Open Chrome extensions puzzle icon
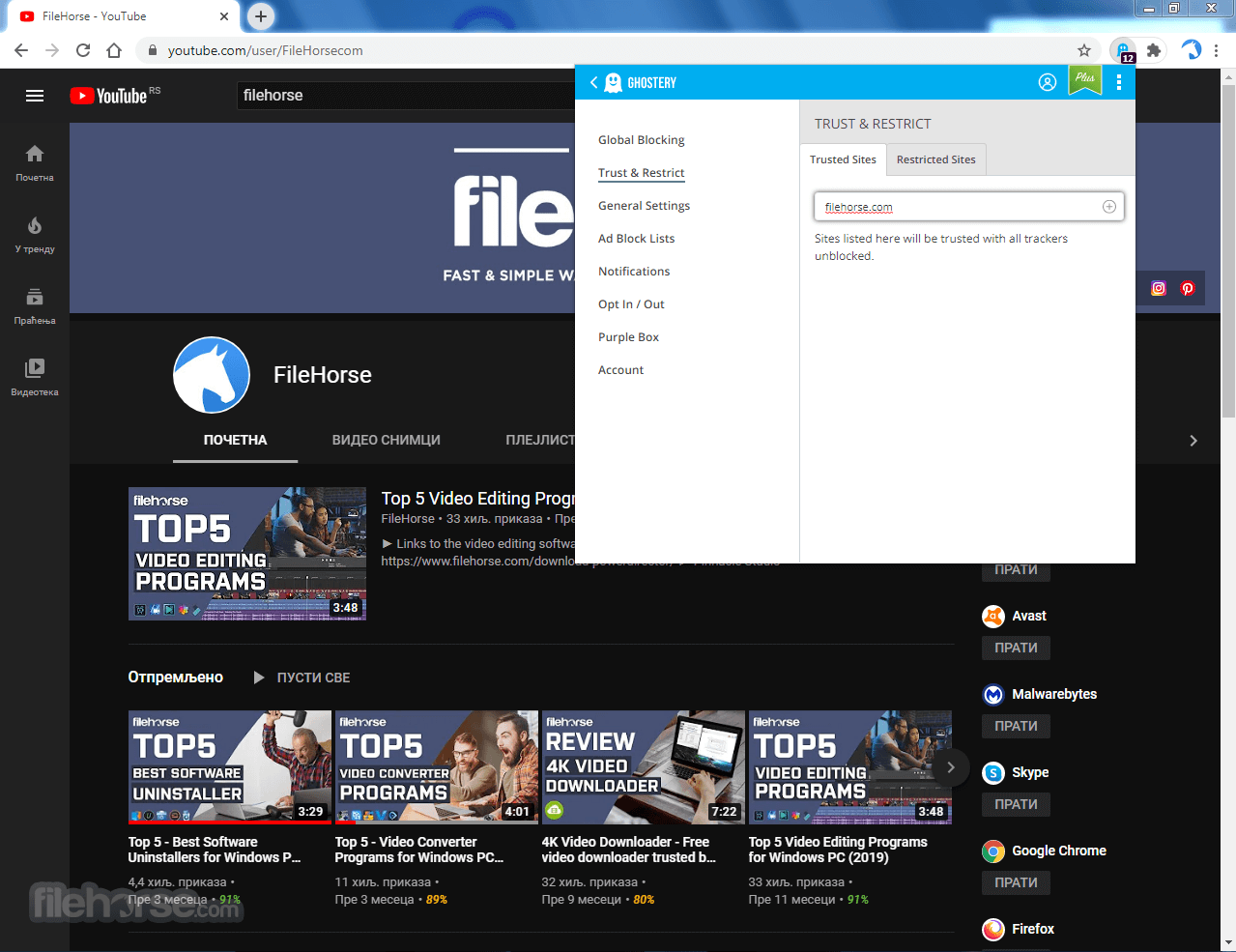Image resolution: width=1236 pixels, height=952 pixels. [1153, 50]
